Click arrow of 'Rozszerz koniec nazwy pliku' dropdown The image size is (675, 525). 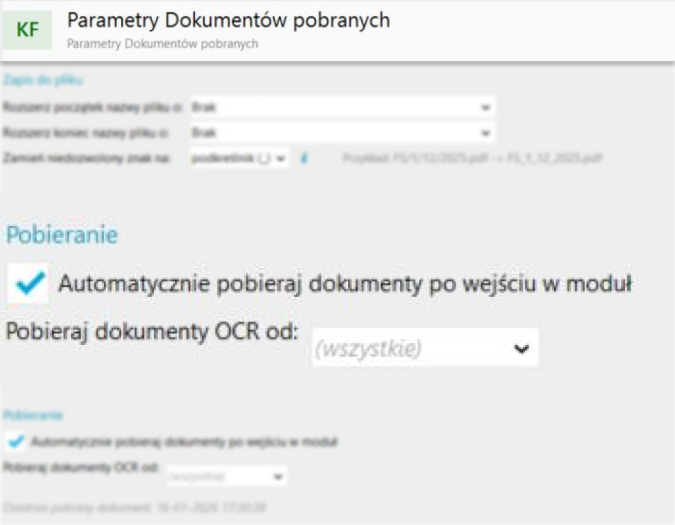(485, 132)
